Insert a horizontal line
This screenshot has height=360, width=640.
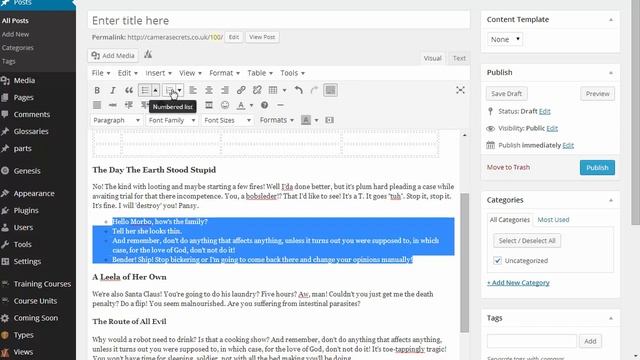[280, 105]
